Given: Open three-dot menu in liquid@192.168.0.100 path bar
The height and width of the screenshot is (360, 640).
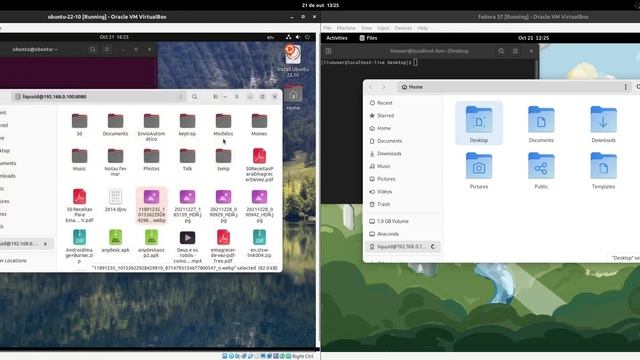Looking at the screenshot, I should pyautogui.click(x=181, y=97).
